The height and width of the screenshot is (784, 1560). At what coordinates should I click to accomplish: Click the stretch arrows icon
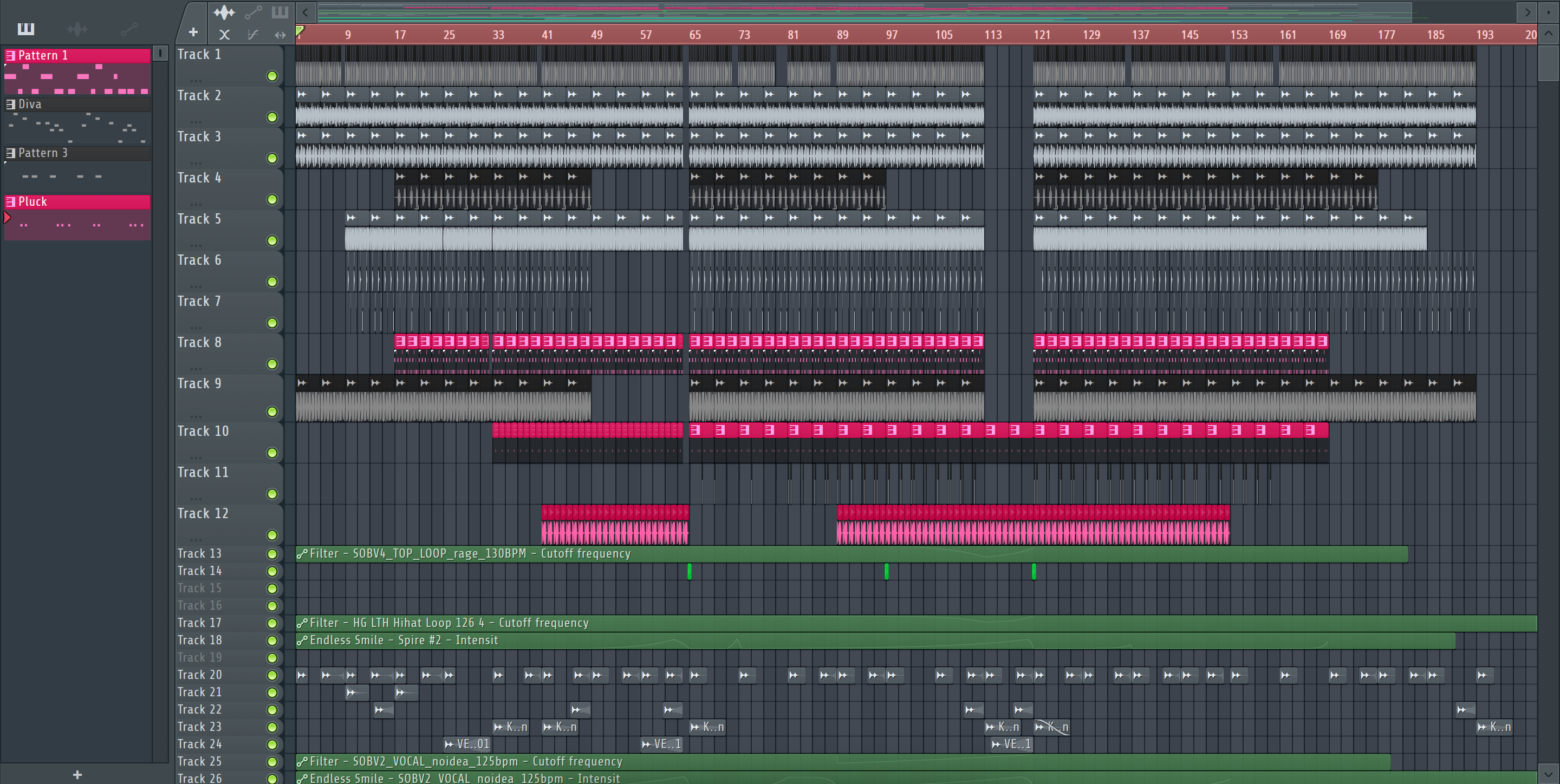(280, 35)
